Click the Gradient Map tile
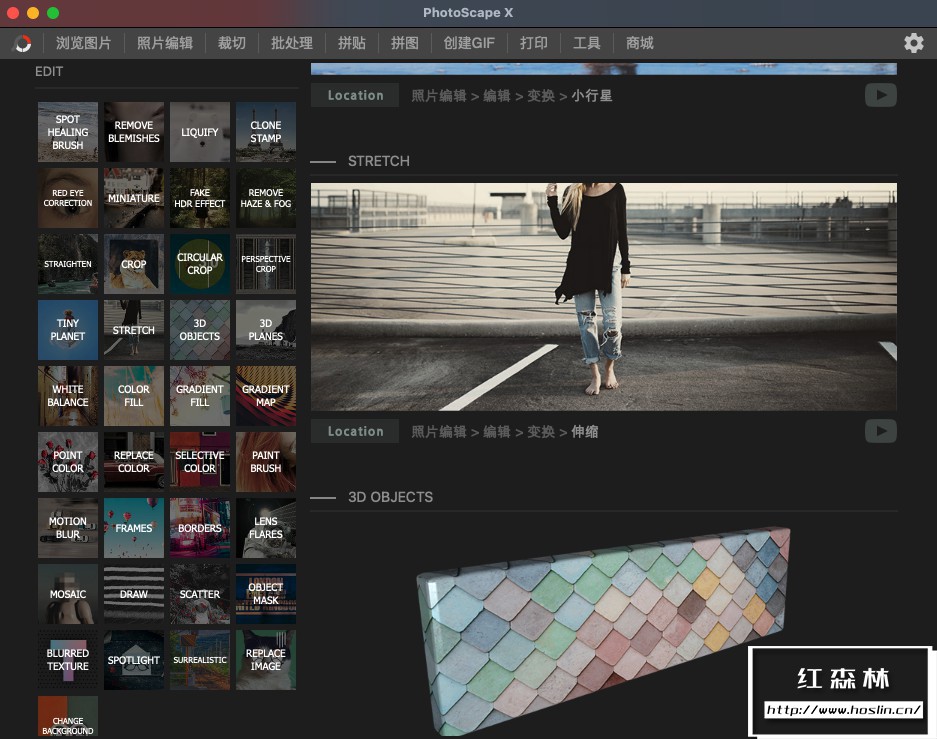This screenshot has height=739, width=937. 266,396
